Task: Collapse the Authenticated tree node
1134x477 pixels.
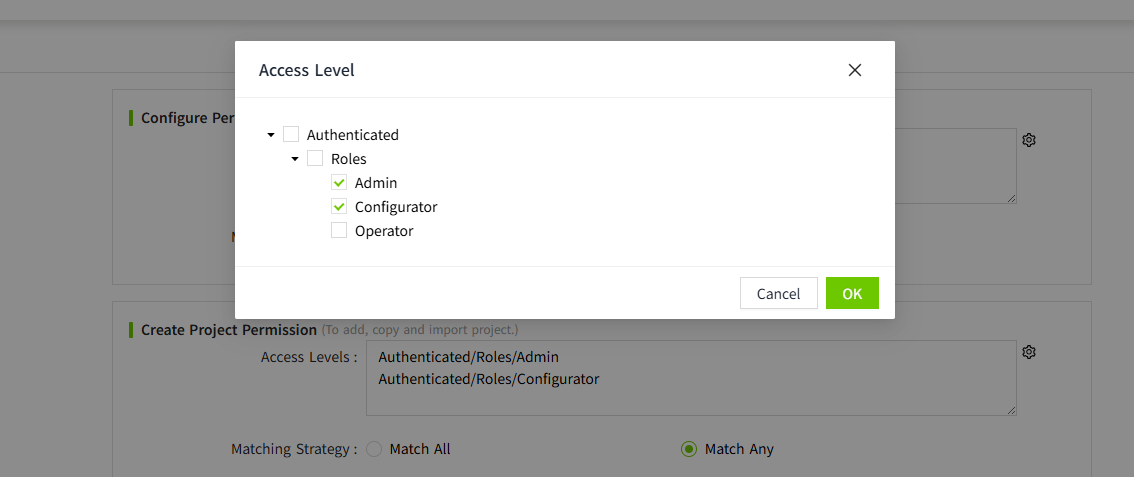Action: [x=271, y=135]
